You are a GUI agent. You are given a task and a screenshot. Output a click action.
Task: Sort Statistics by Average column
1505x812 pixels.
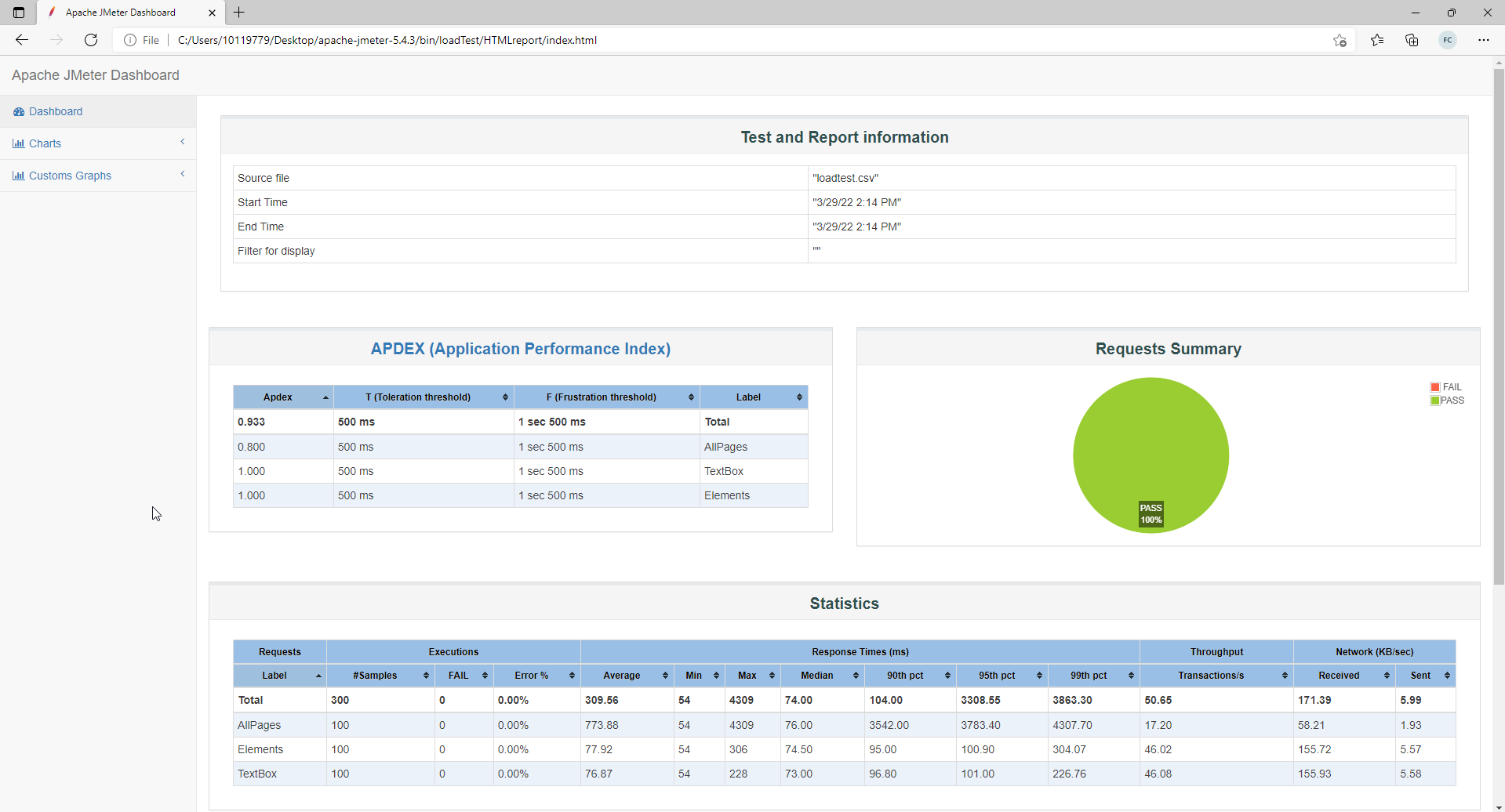pos(627,676)
